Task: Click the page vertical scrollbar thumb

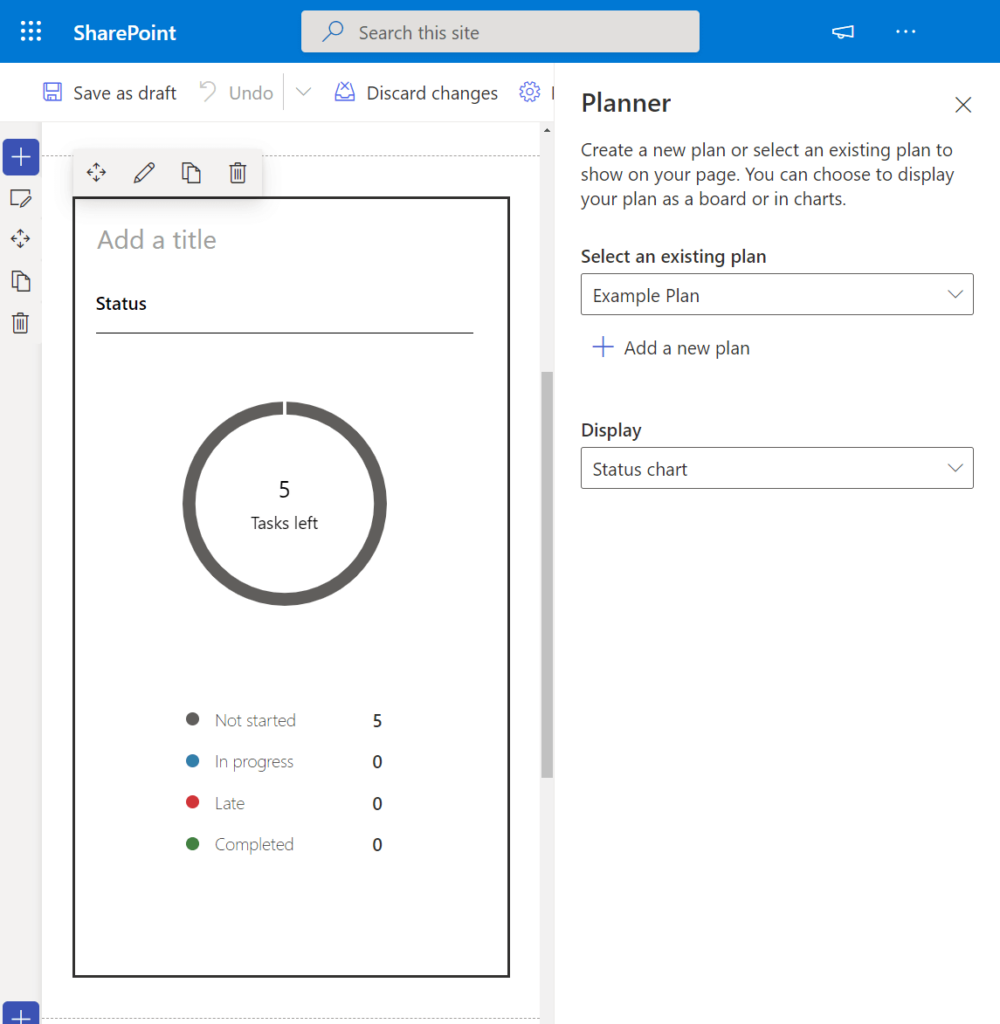Action: (x=547, y=575)
